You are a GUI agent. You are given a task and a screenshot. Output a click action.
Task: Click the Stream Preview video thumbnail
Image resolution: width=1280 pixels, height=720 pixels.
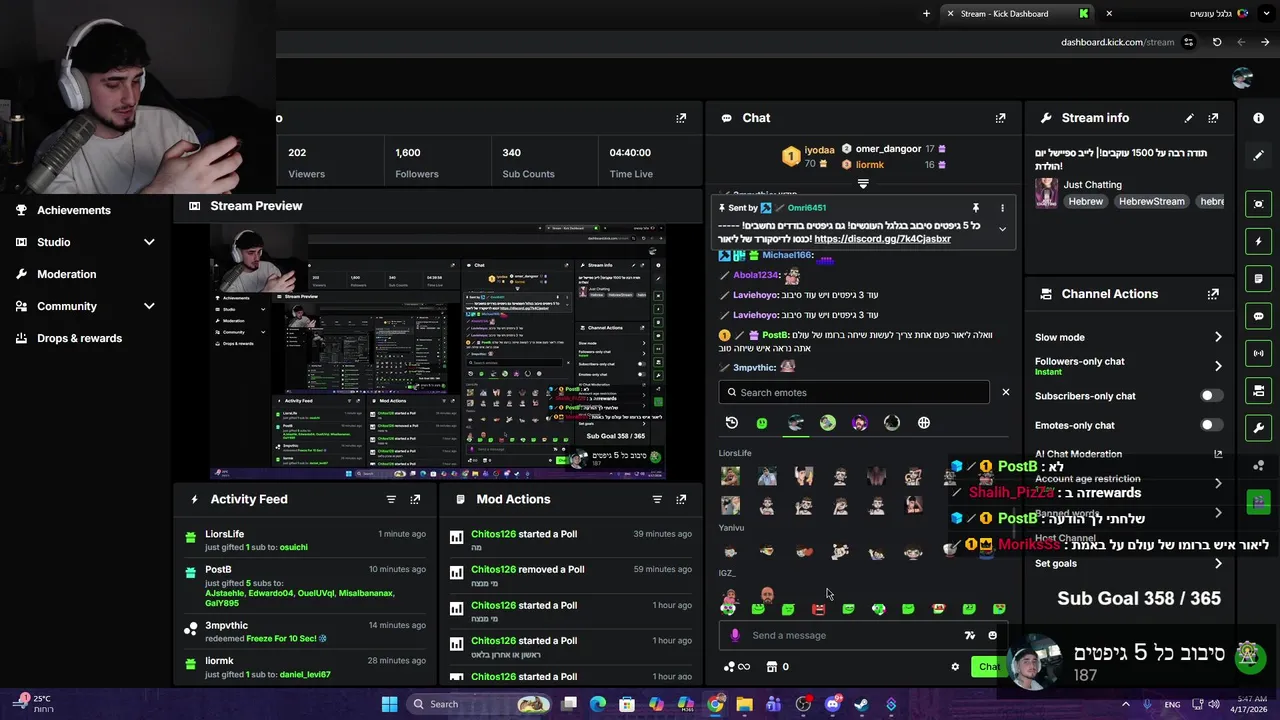pos(438,351)
